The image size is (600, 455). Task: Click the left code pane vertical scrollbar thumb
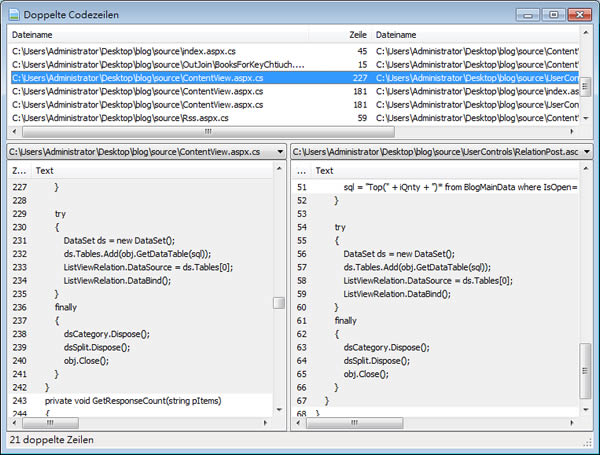tap(280, 302)
